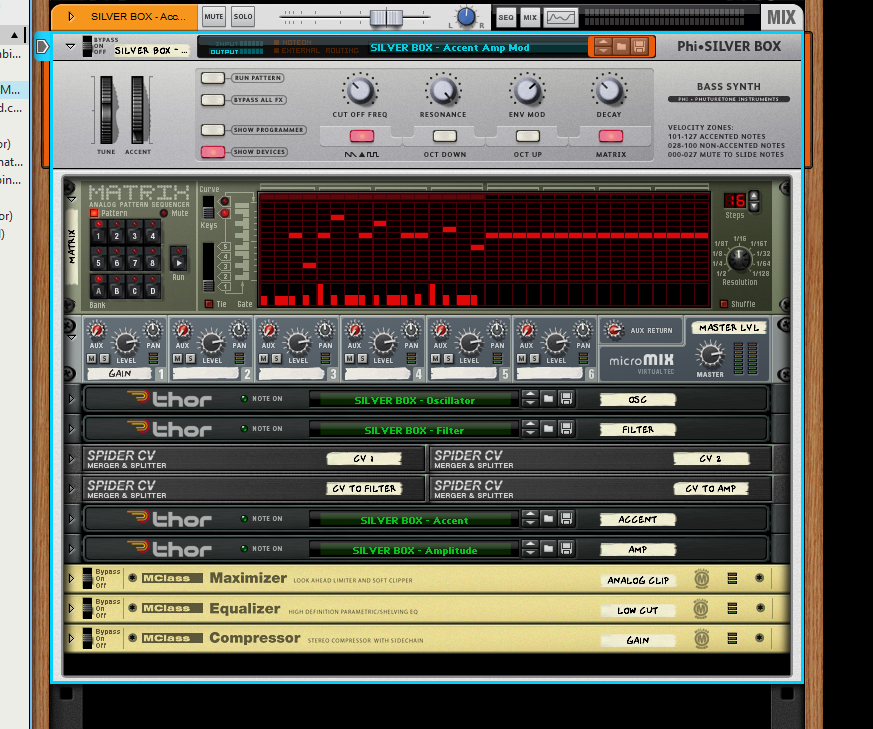The width and height of the screenshot is (873, 729).
Task: Click the CUT OFF FREQ knob
Action: (360, 91)
